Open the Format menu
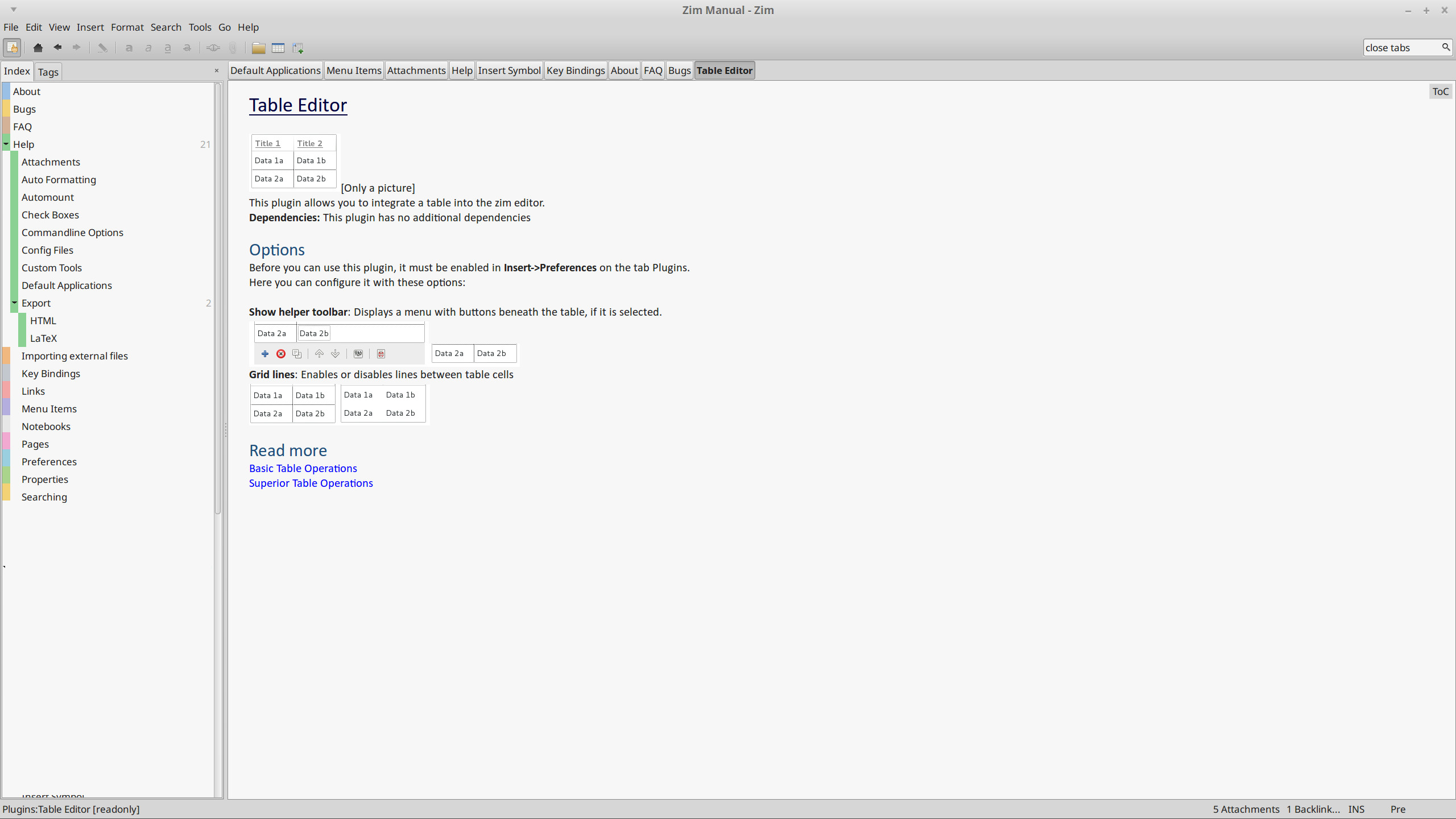The height and width of the screenshot is (819, 1456). tap(127, 27)
